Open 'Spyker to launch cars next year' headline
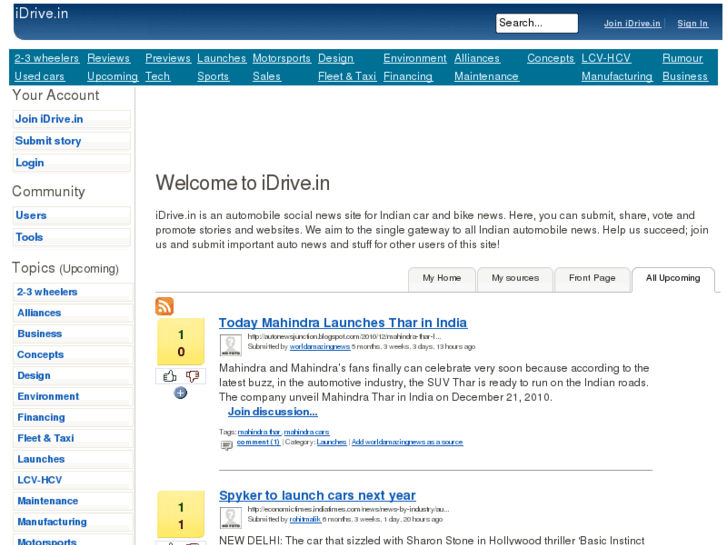This screenshot has width=727, height=545. (x=317, y=495)
